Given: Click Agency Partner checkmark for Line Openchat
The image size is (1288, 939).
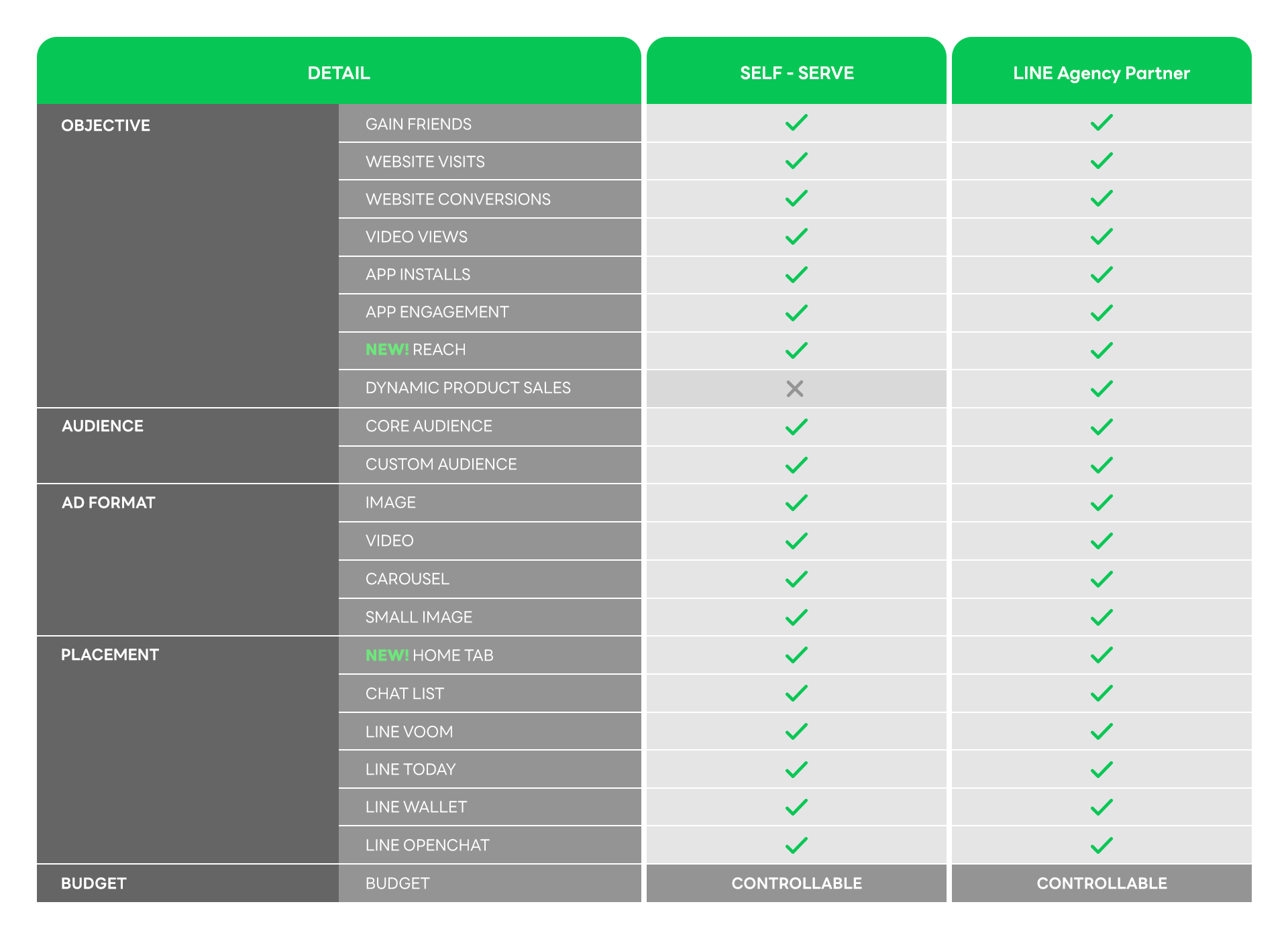Looking at the screenshot, I should (1102, 845).
